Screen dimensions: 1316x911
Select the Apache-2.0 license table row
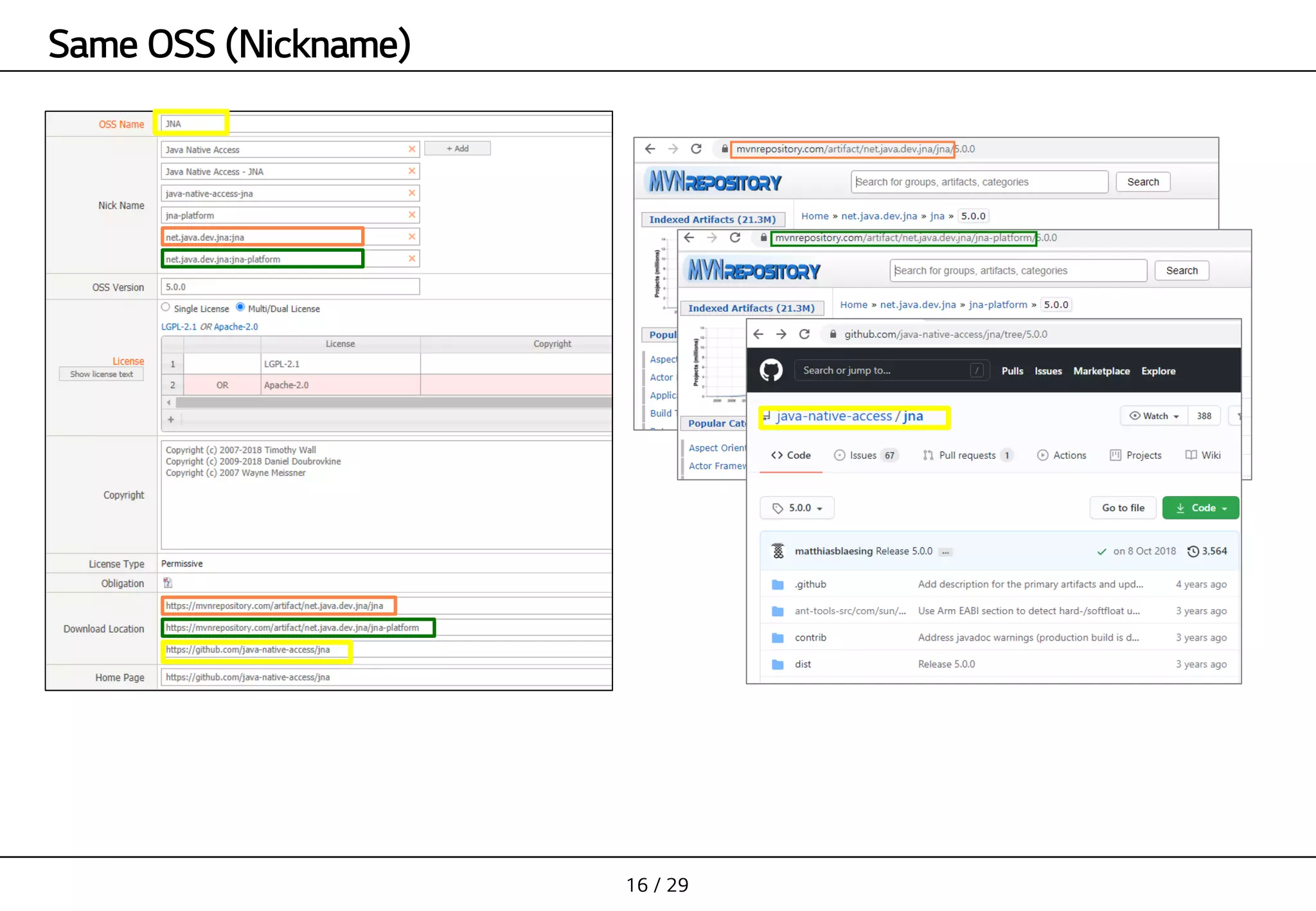coord(386,385)
